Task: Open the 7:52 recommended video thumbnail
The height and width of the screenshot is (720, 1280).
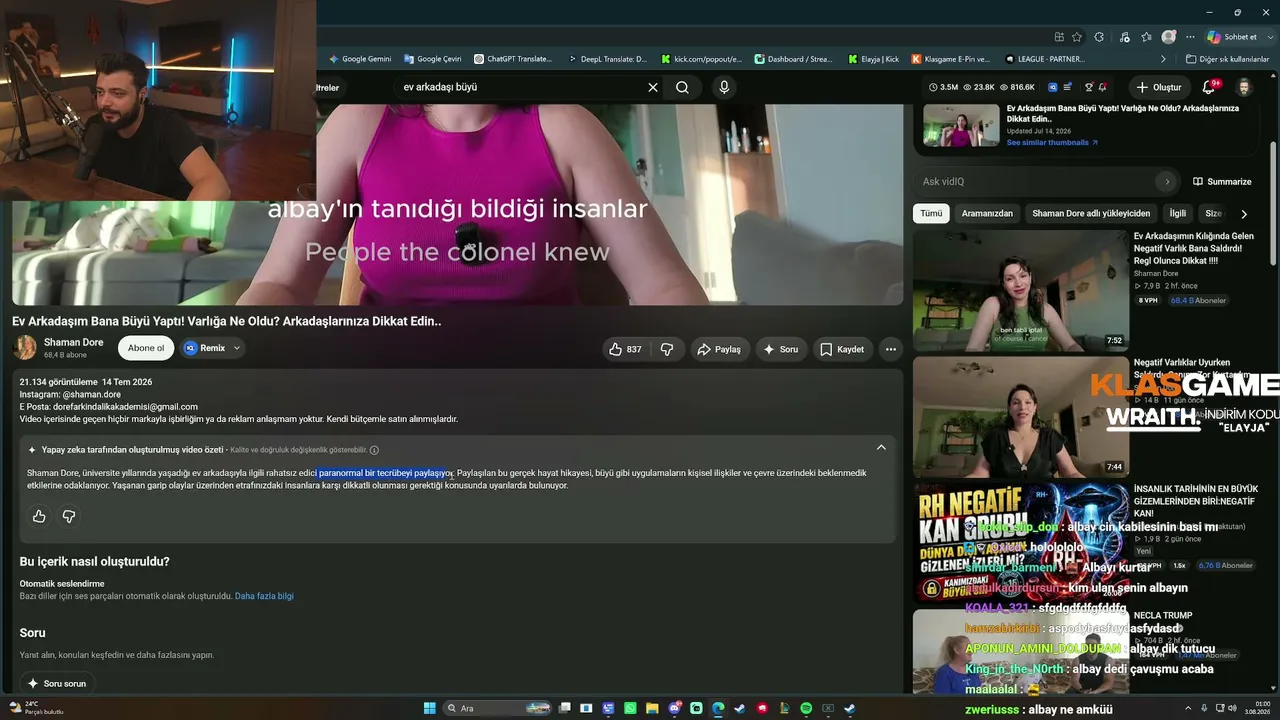Action: 1020,290
